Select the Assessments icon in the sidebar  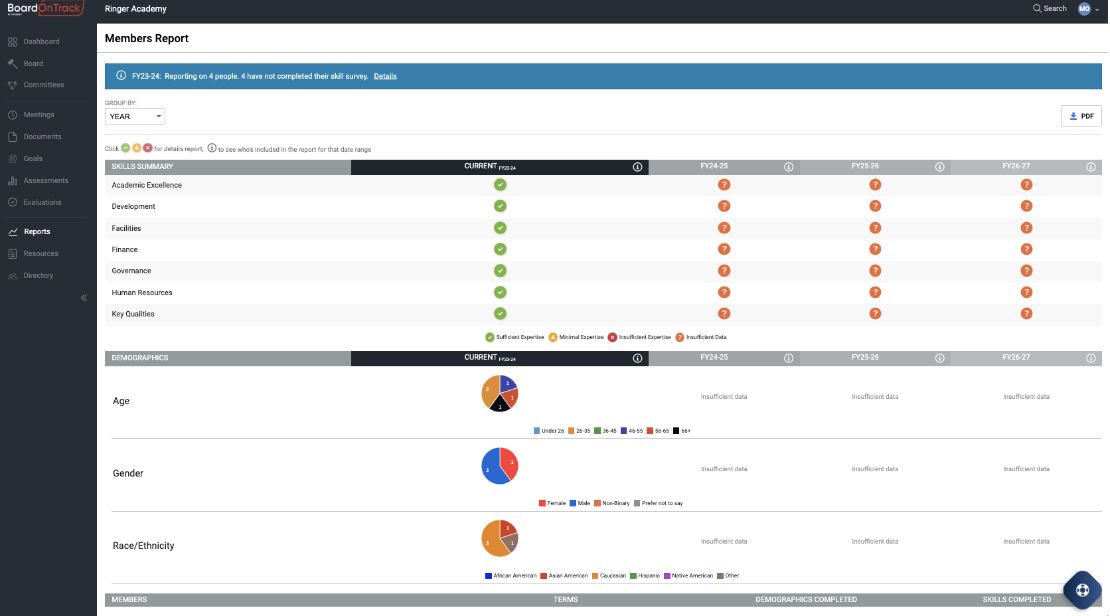11,181
